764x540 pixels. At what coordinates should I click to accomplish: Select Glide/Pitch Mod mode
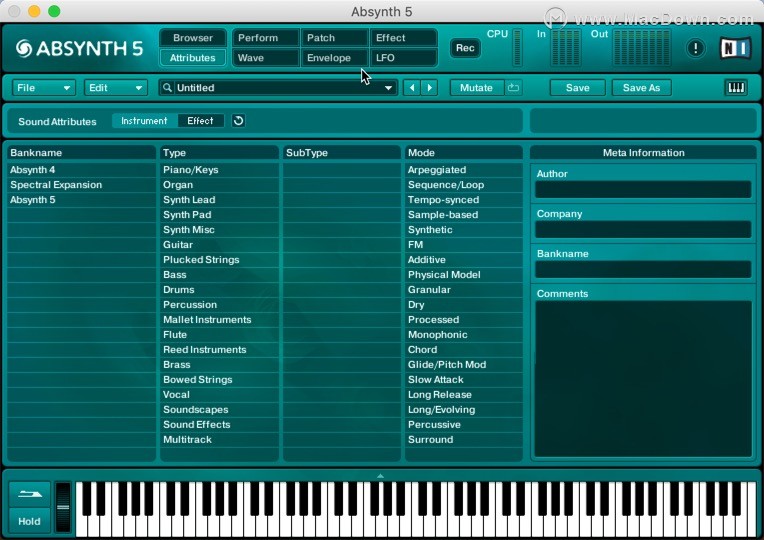[x=464, y=365]
